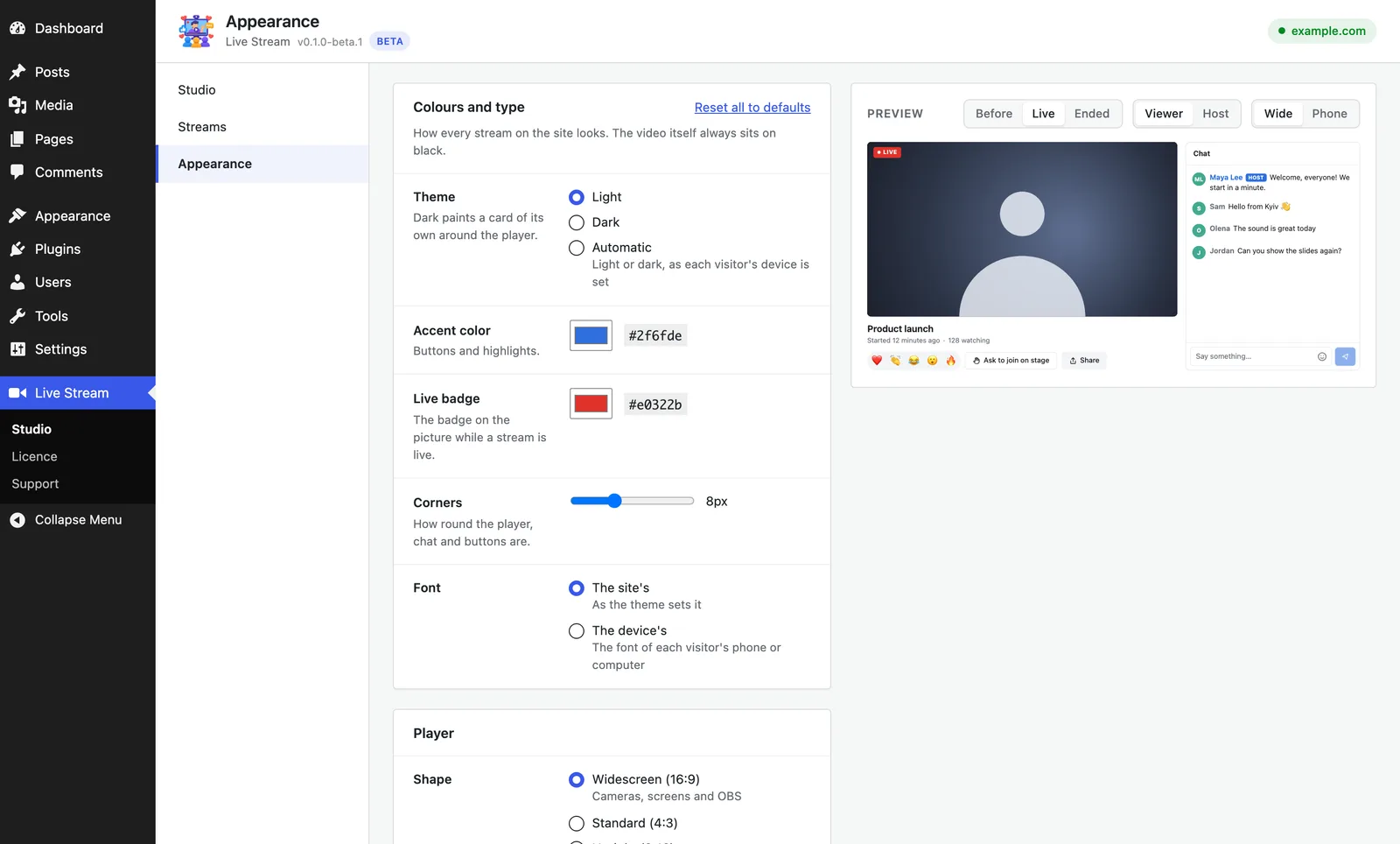1400x844 pixels.
Task: Open the Media icon in the sidebar
Action: (17, 105)
